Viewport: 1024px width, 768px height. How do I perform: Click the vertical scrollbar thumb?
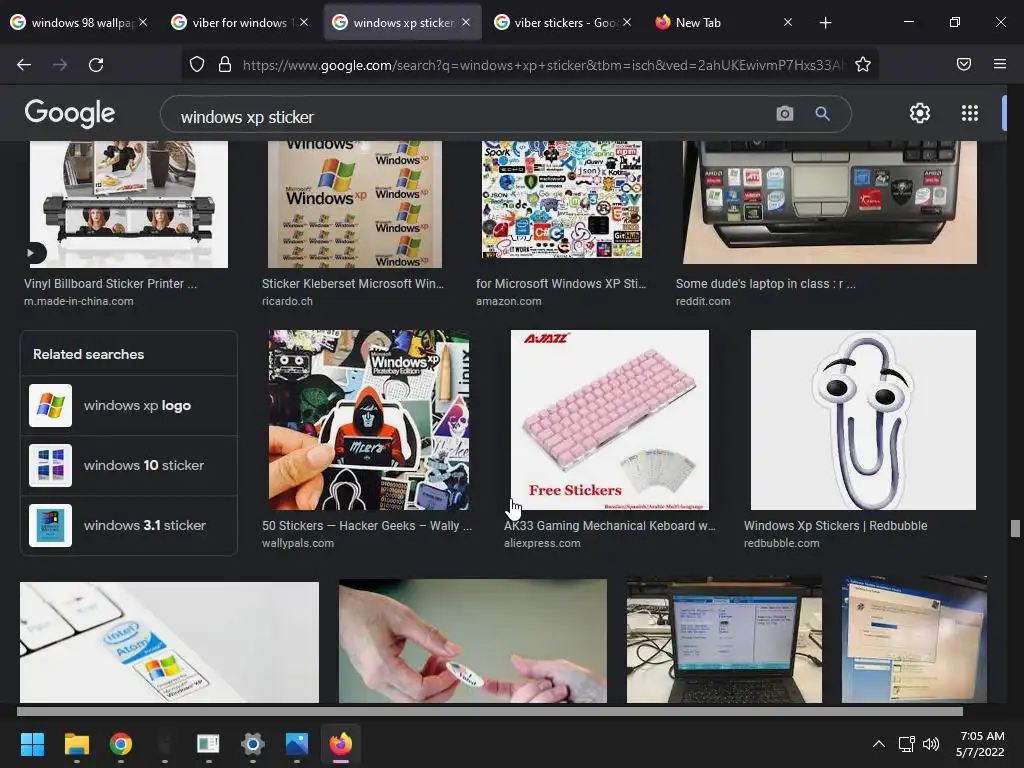[1015, 528]
